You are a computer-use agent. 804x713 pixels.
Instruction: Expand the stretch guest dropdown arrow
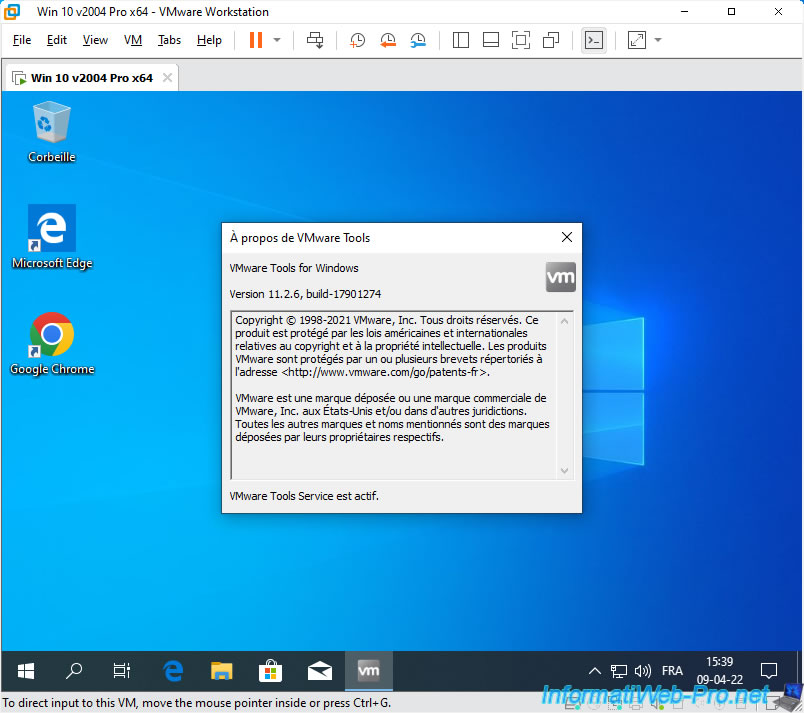click(658, 40)
